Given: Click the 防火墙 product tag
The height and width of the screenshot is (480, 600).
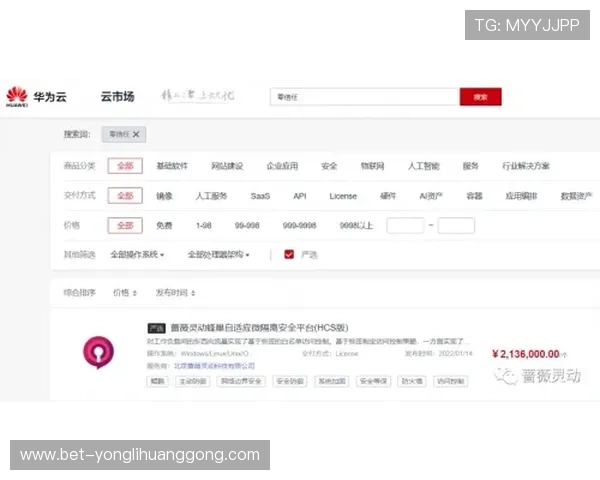Looking at the screenshot, I should (412, 381).
